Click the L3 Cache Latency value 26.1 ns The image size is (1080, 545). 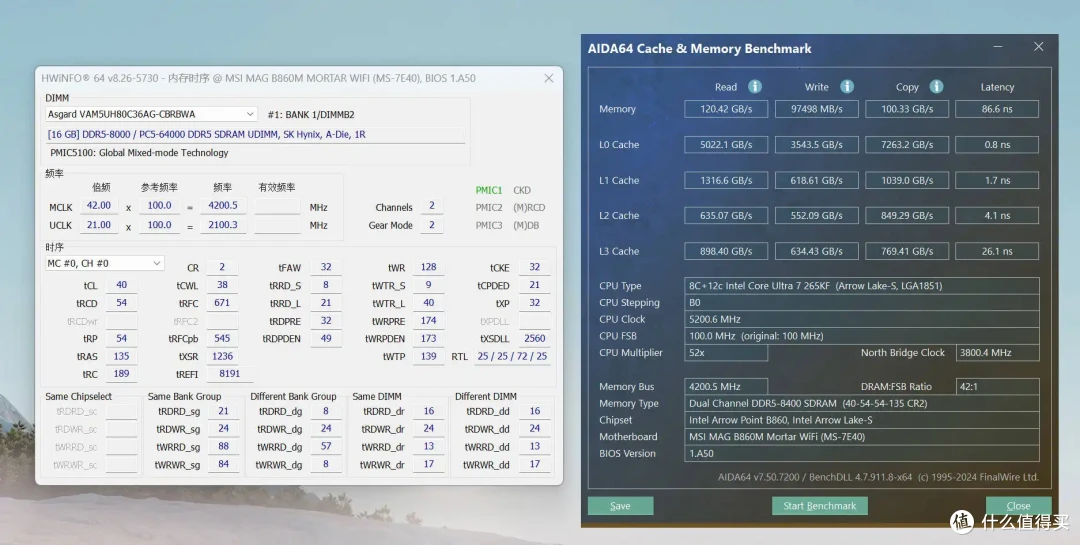tap(997, 251)
